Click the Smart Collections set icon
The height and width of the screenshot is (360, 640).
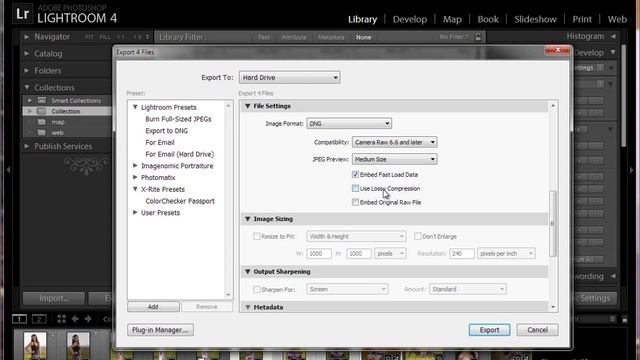pos(42,100)
